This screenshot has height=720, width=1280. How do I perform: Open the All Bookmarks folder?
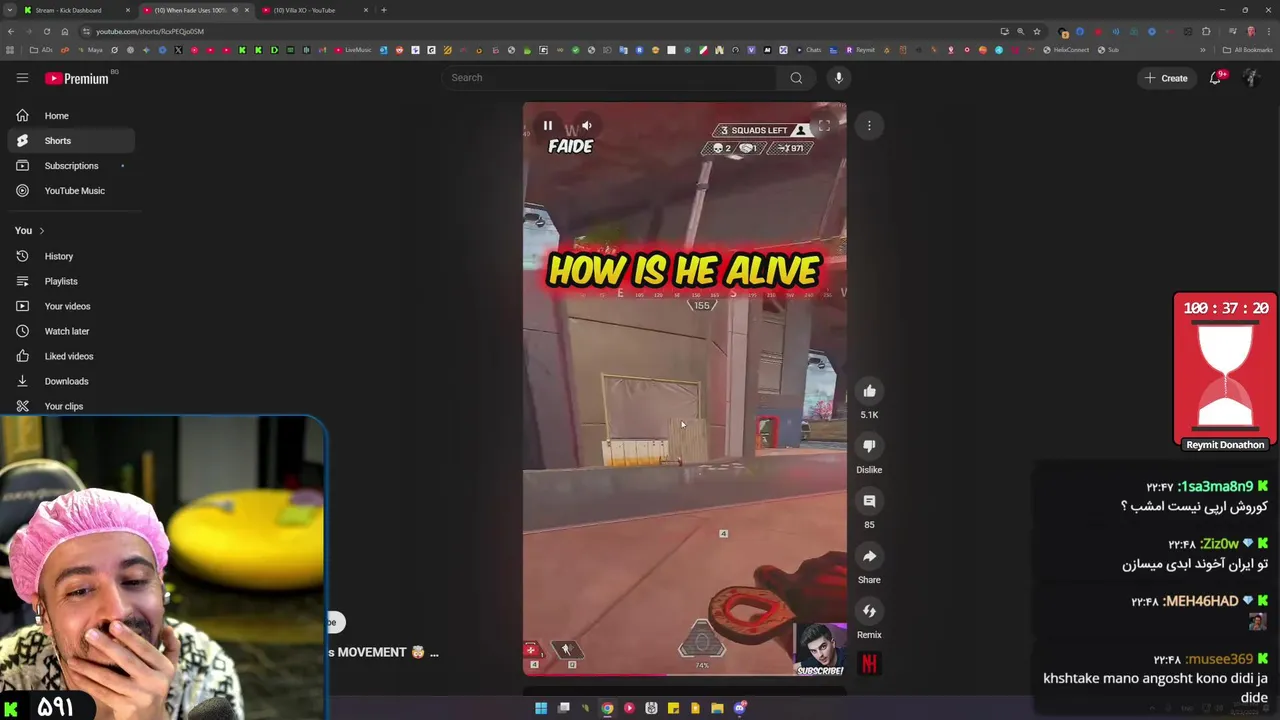tap(1248, 50)
